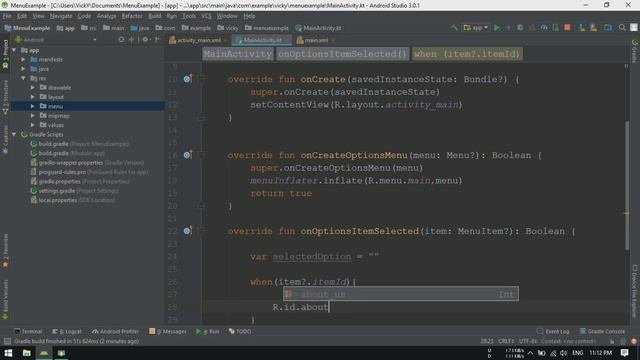Select about_us autocomplete suggestion
Screen dimensions: 640x360
pyautogui.click(x=401, y=294)
